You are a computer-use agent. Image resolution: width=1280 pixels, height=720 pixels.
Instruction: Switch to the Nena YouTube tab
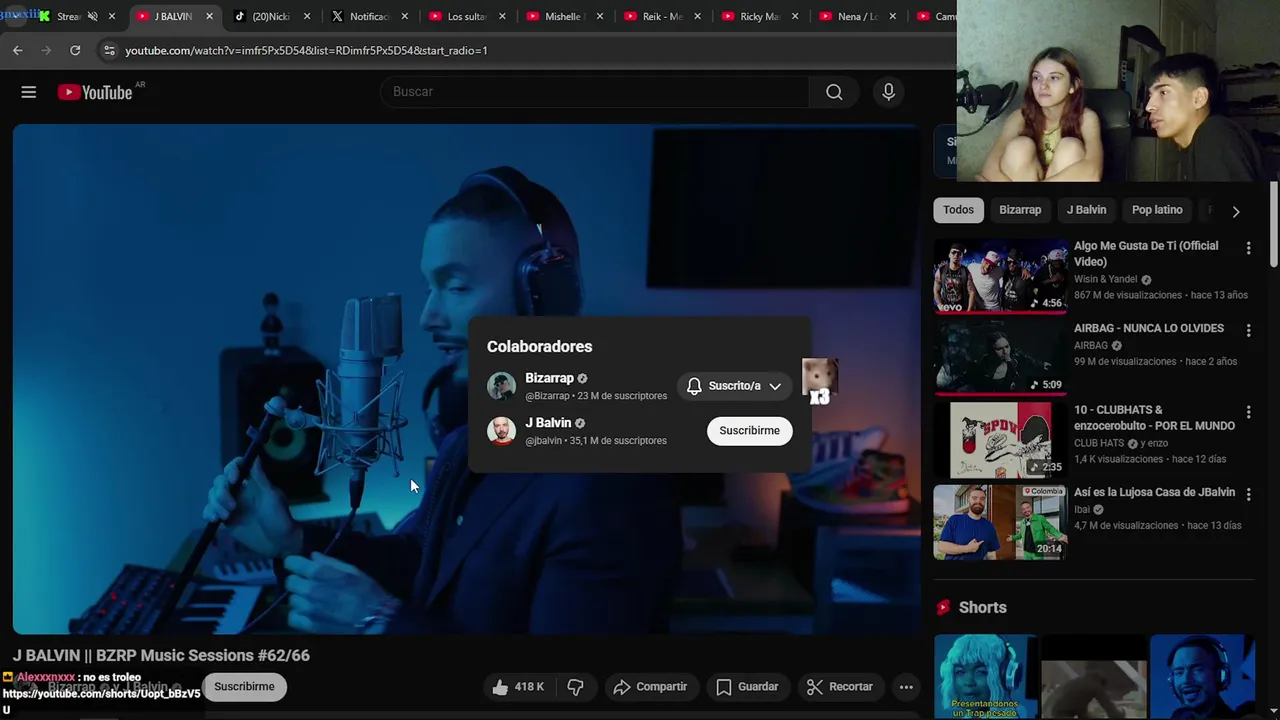856,16
